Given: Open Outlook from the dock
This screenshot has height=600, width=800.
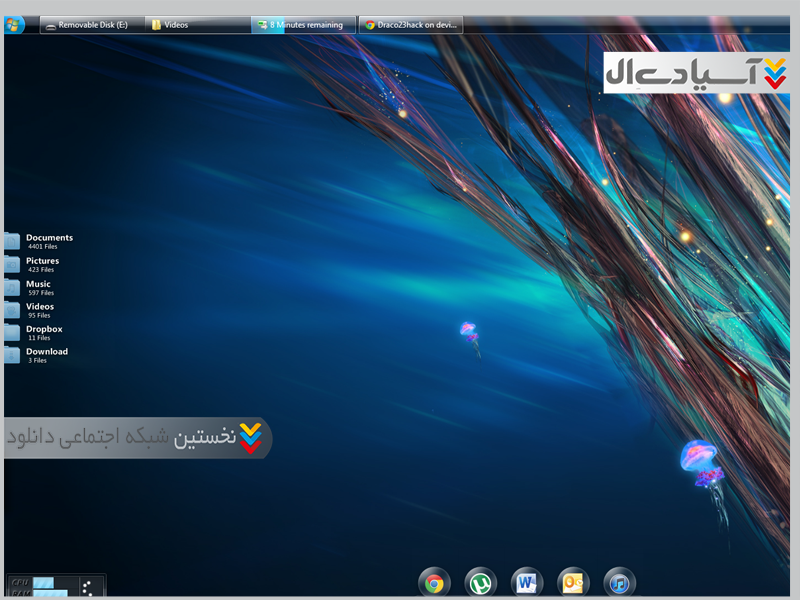Looking at the screenshot, I should click(573, 583).
